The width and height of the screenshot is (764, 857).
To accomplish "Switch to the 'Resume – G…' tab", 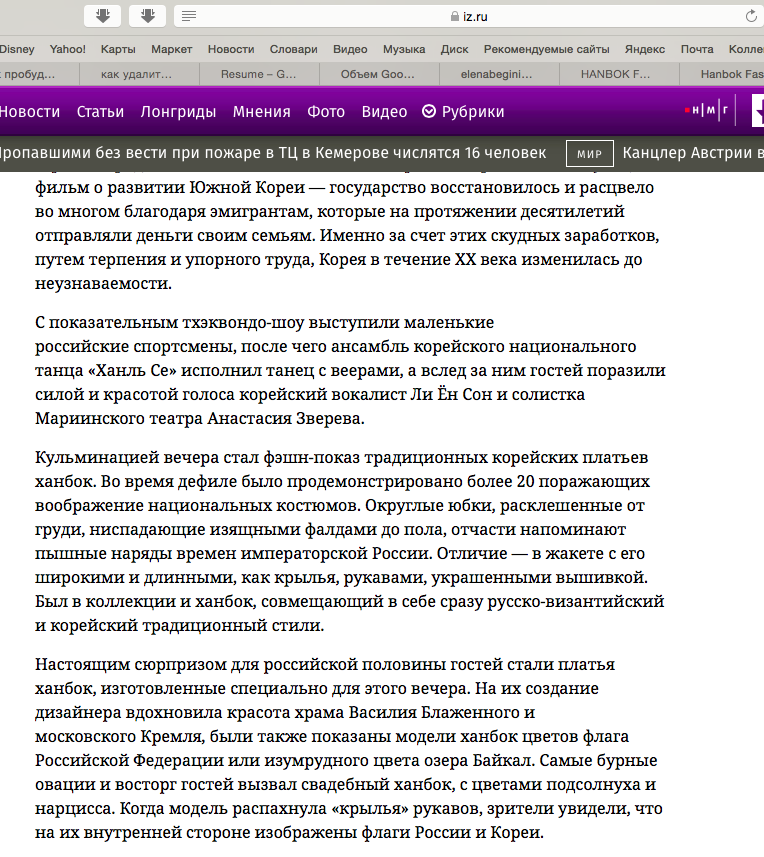I will [260, 74].
